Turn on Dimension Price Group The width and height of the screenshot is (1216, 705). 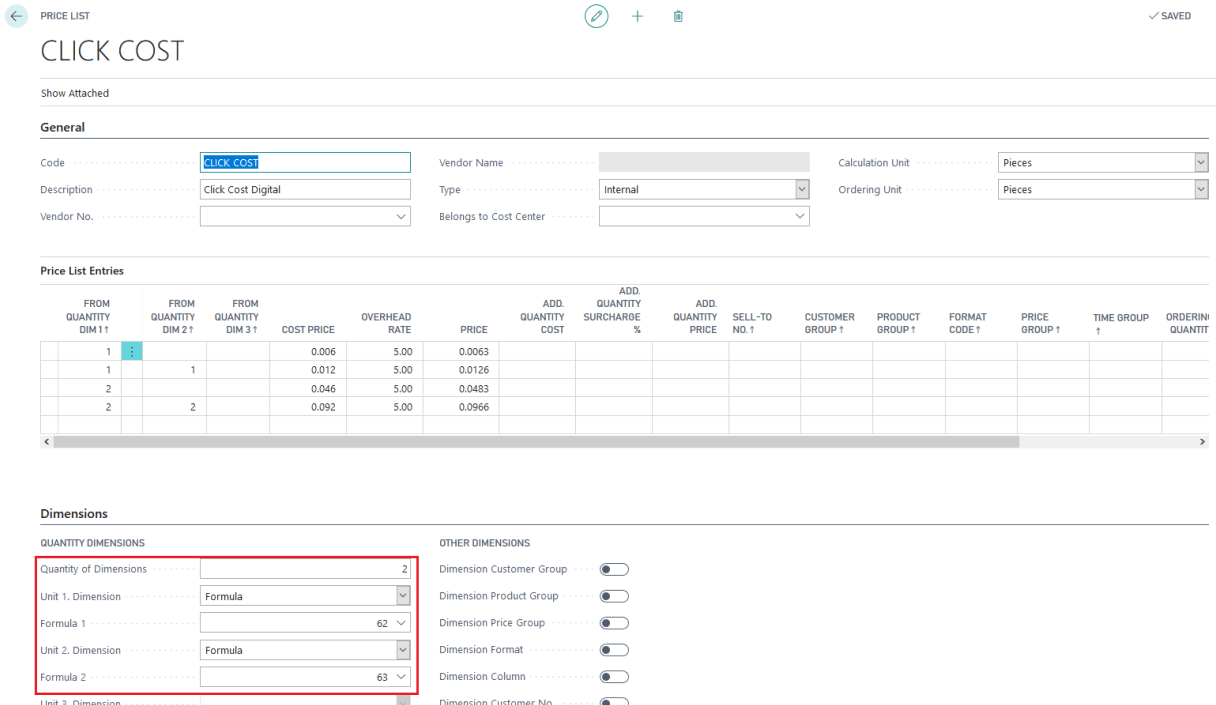[x=613, y=624]
